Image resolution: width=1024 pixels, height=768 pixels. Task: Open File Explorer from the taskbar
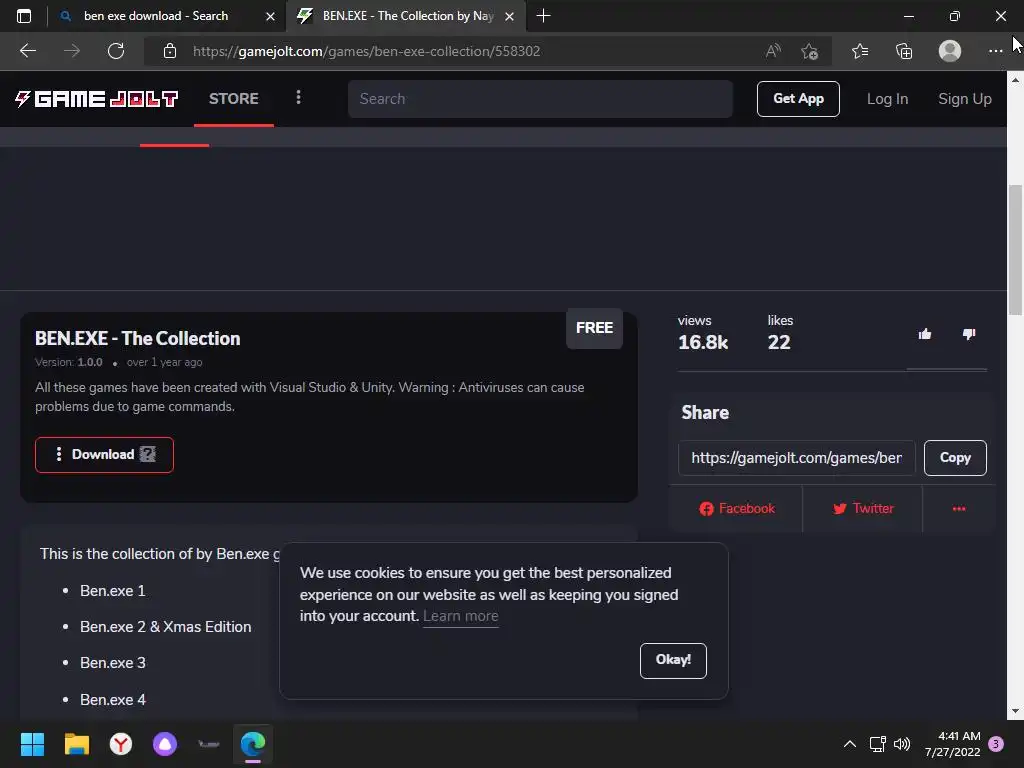pyautogui.click(x=76, y=744)
